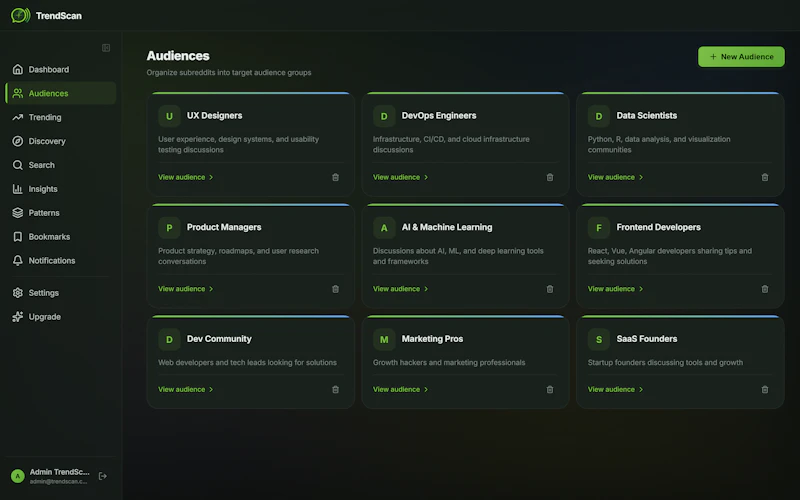Image resolution: width=800 pixels, height=500 pixels.
Task: Open the Discovery page
Action: (x=61, y=141)
